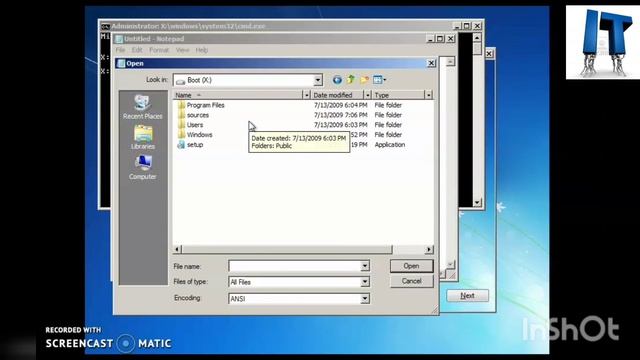The image size is (640, 360).
Task: Focus the File name input field
Action: 295,266
